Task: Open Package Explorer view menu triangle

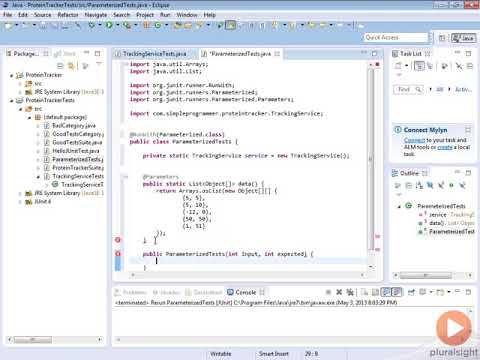Action: point(99,64)
